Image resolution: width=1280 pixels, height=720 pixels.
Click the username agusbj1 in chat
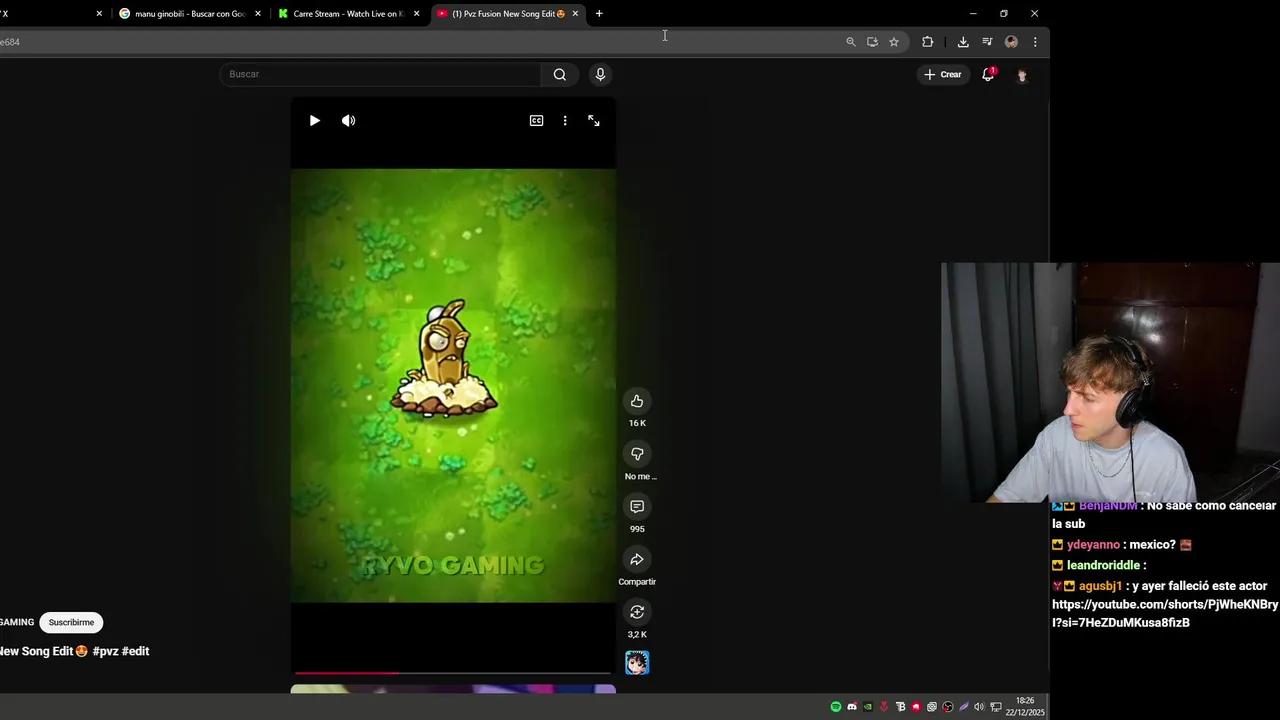tap(1101, 586)
